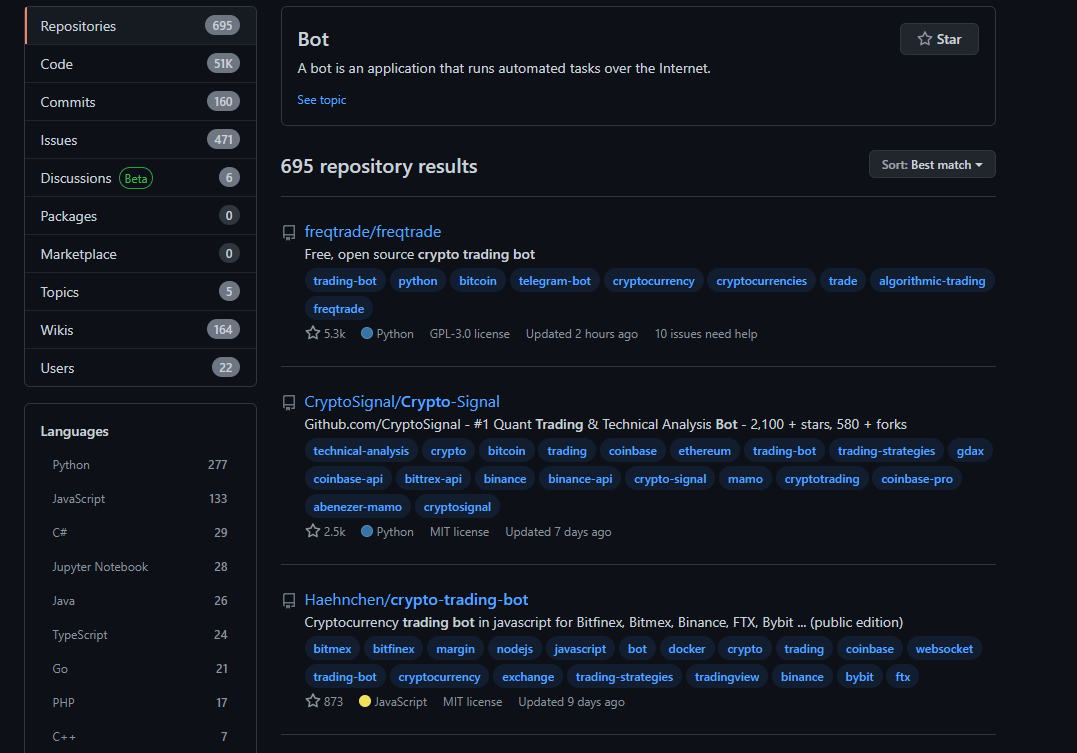Click the websocket topic tag
This screenshot has height=753, width=1077.
(944, 649)
